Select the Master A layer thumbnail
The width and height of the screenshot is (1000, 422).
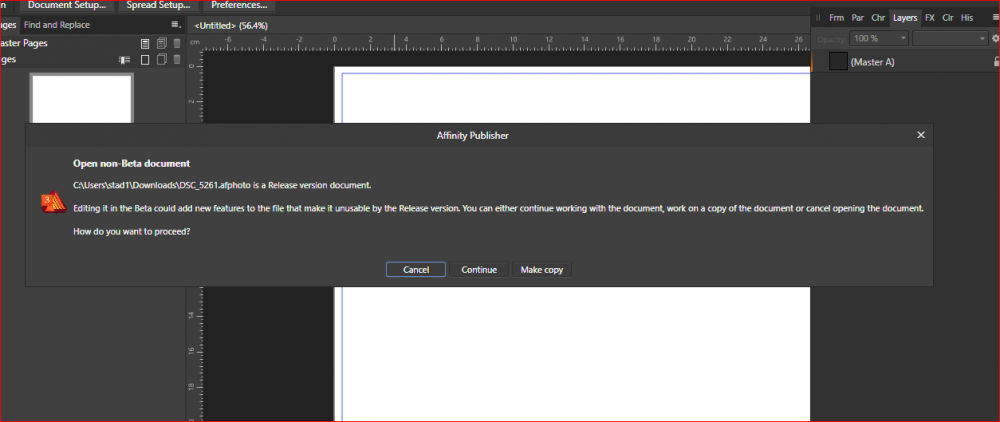[x=837, y=62]
